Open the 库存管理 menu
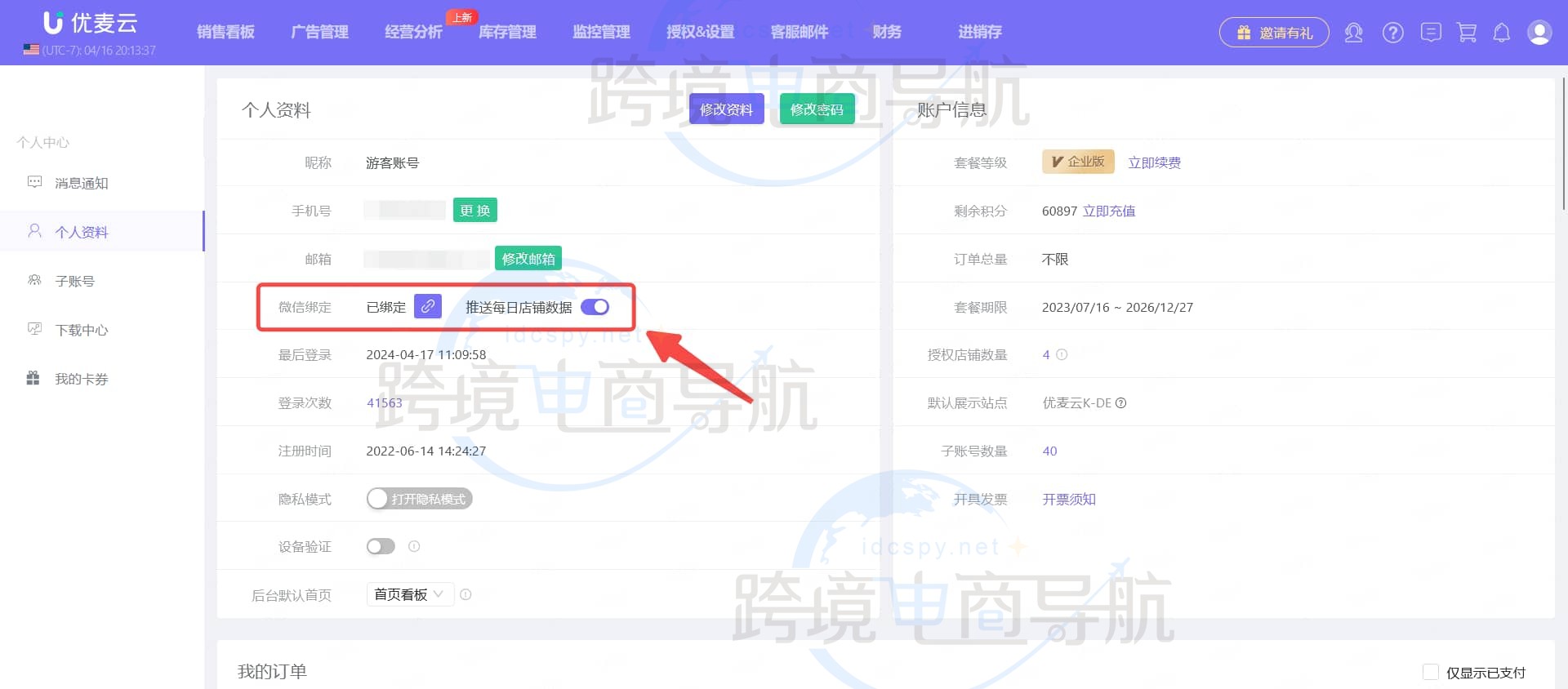This screenshot has width=1568, height=689. point(507,32)
